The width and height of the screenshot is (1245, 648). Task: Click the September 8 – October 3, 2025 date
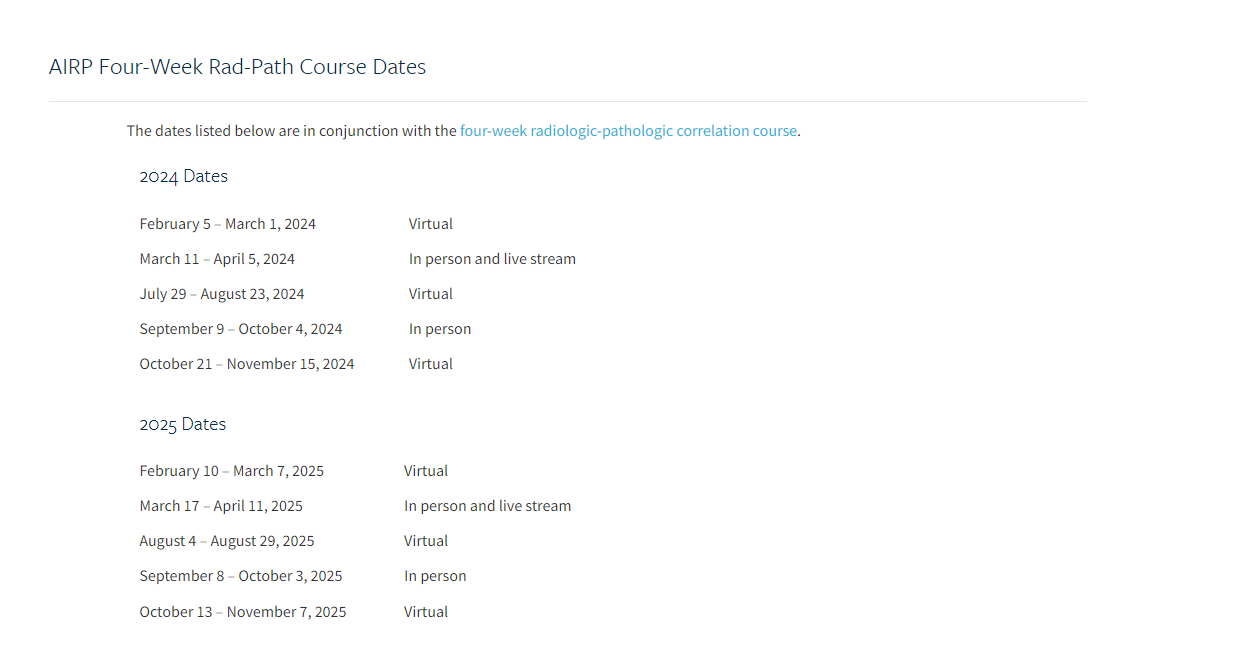click(241, 576)
